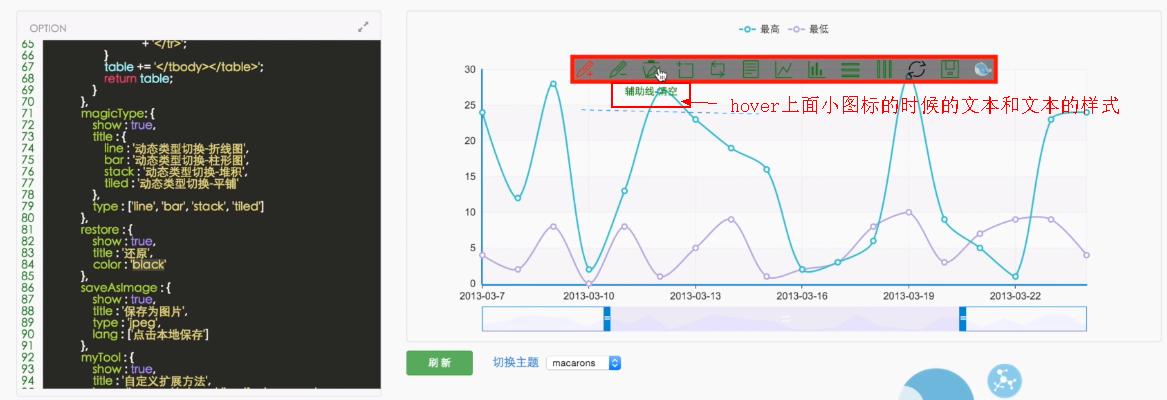The height and width of the screenshot is (400, 1167).
Task: Click the zoom back reset icon
Action: pyautogui.click(x=718, y=69)
